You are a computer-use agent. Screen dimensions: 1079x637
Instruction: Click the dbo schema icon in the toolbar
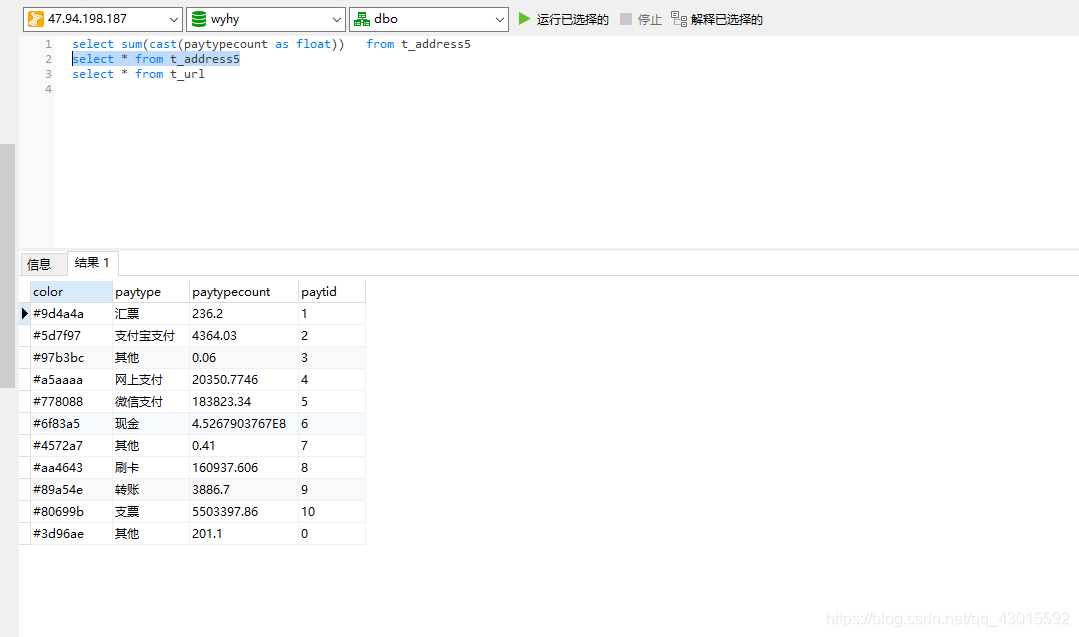point(360,18)
